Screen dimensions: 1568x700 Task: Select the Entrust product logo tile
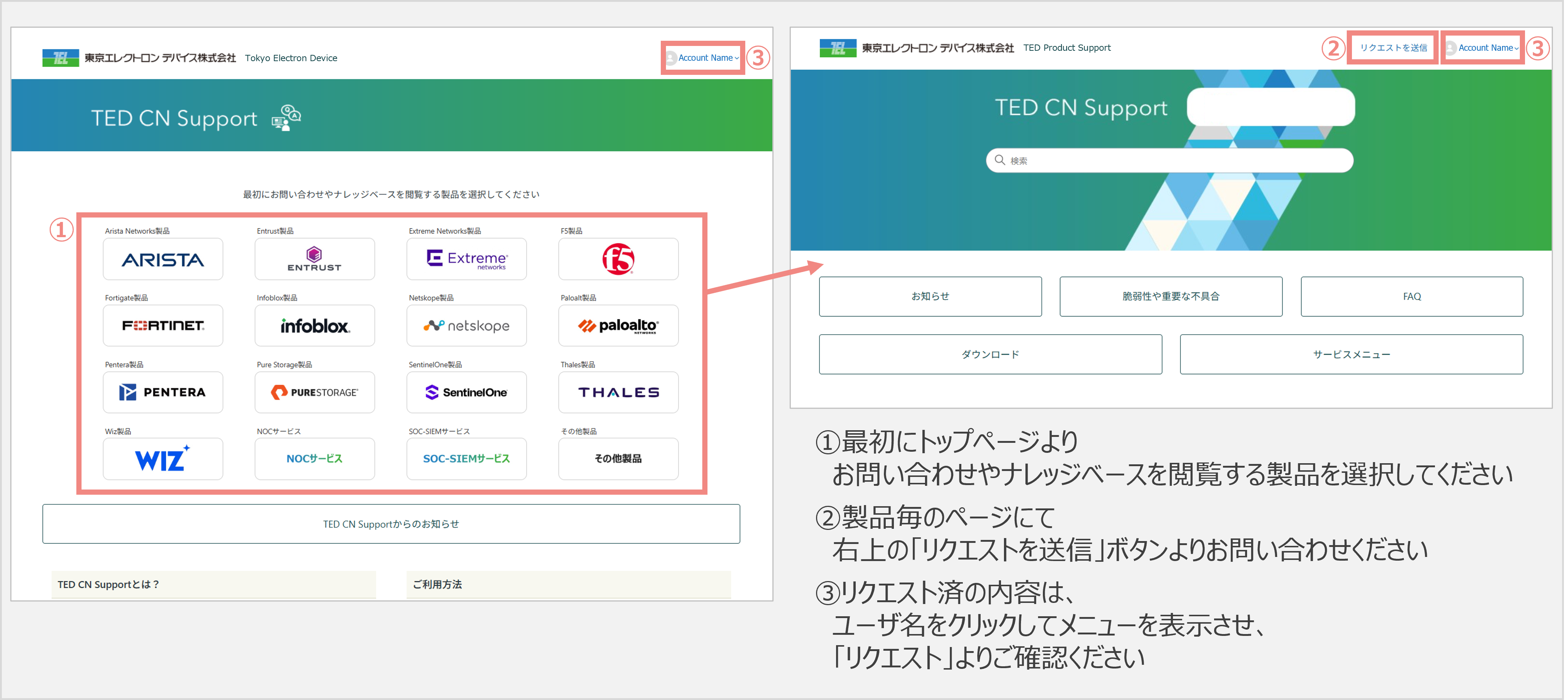click(x=315, y=259)
